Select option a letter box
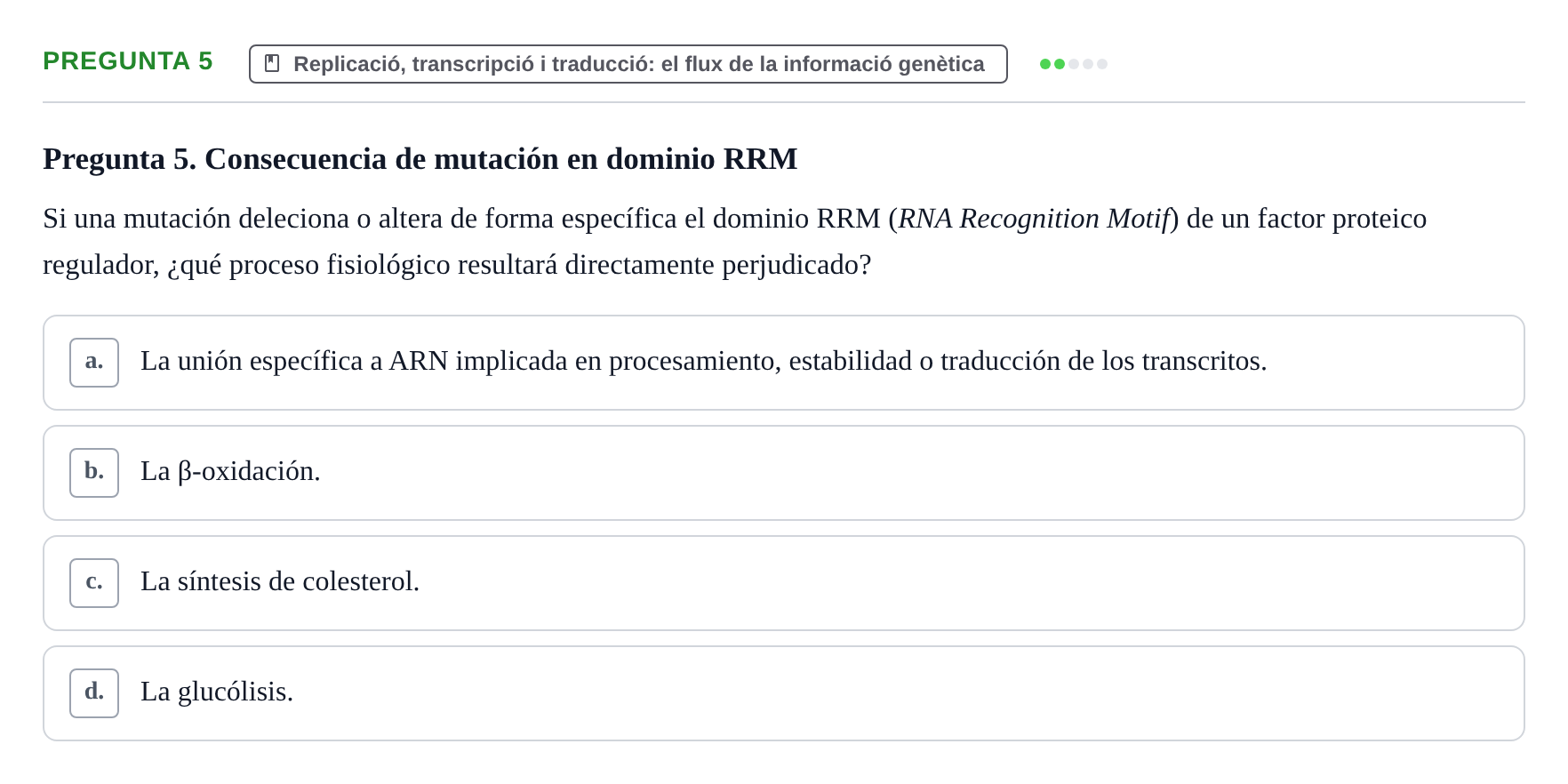The width and height of the screenshot is (1568, 784). tap(94, 363)
